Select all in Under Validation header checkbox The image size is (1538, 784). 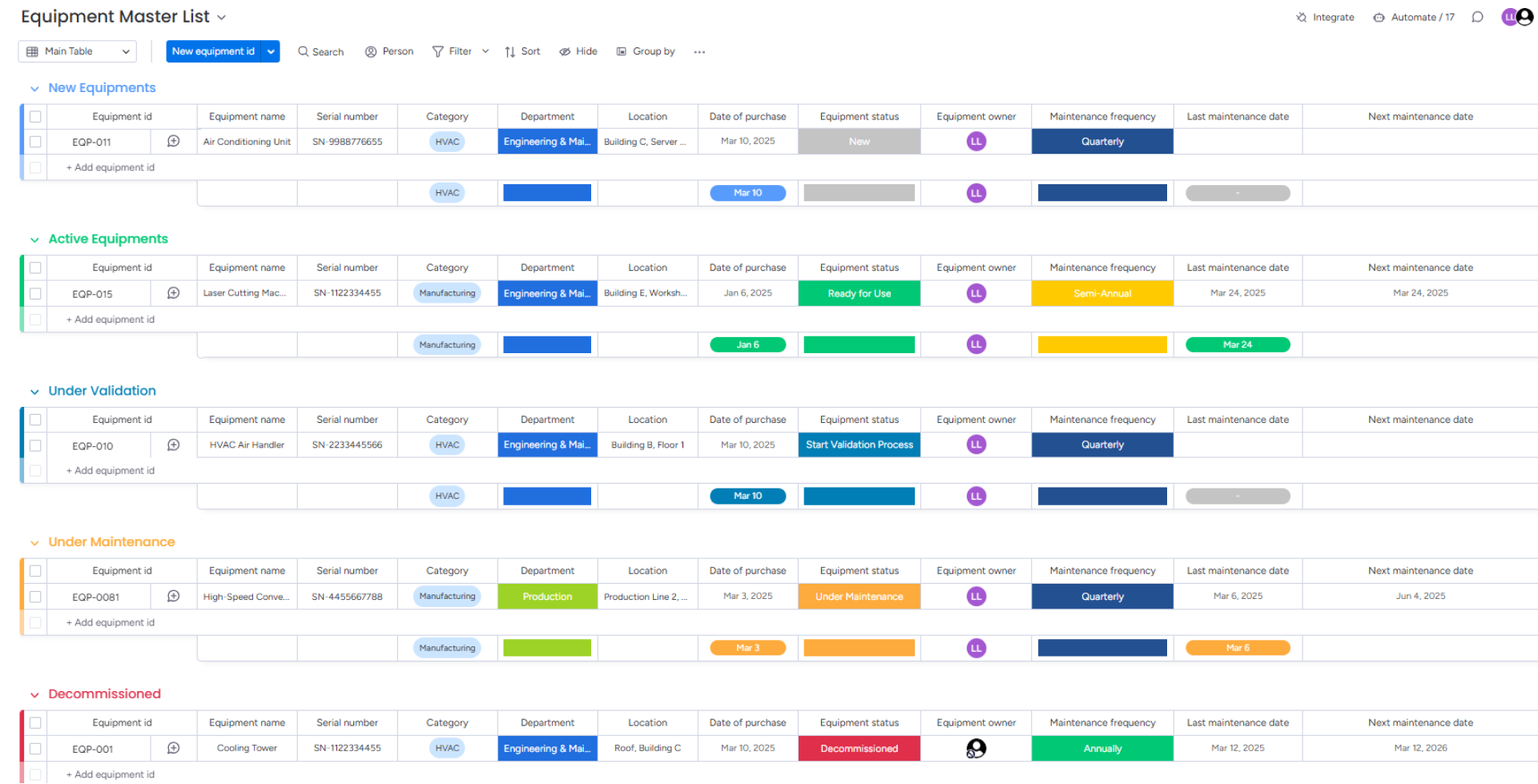(35, 420)
